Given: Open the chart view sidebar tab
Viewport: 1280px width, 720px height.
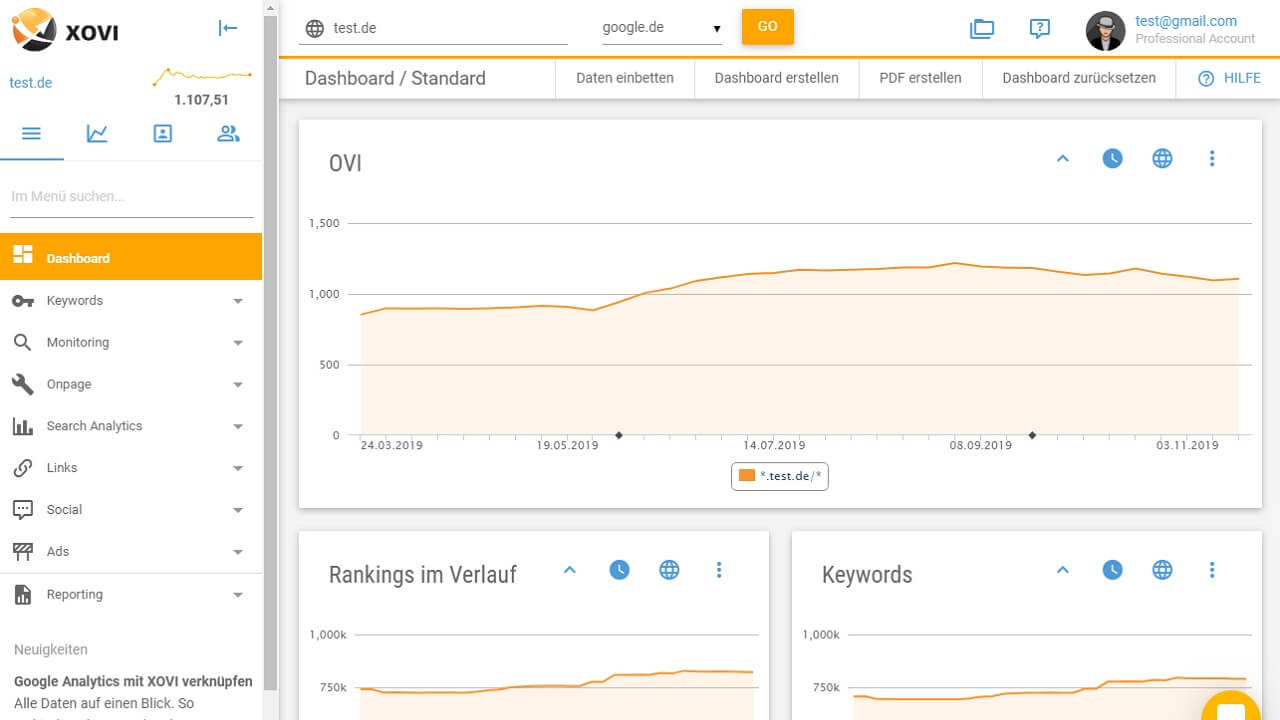Looking at the screenshot, I should pyautogui.click(x=97, y=133).
